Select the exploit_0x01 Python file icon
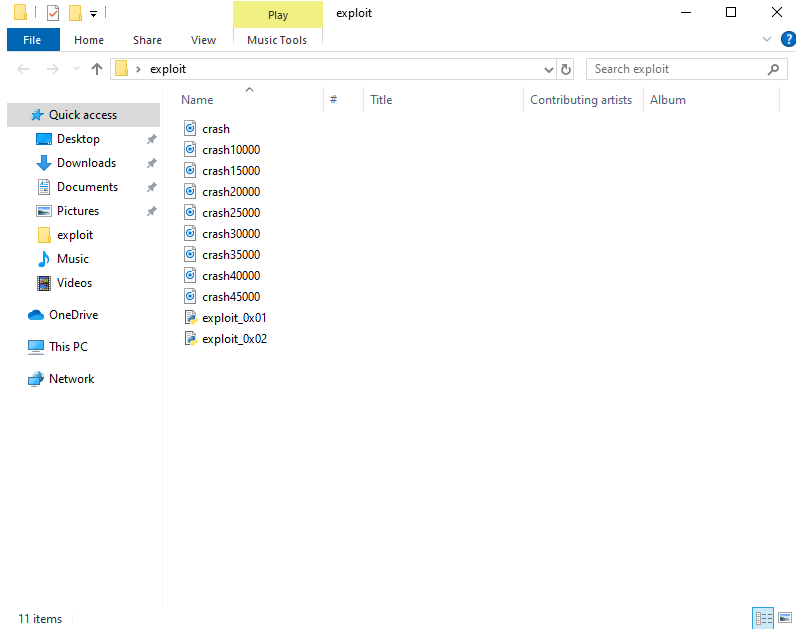 (x=191, y=318)
